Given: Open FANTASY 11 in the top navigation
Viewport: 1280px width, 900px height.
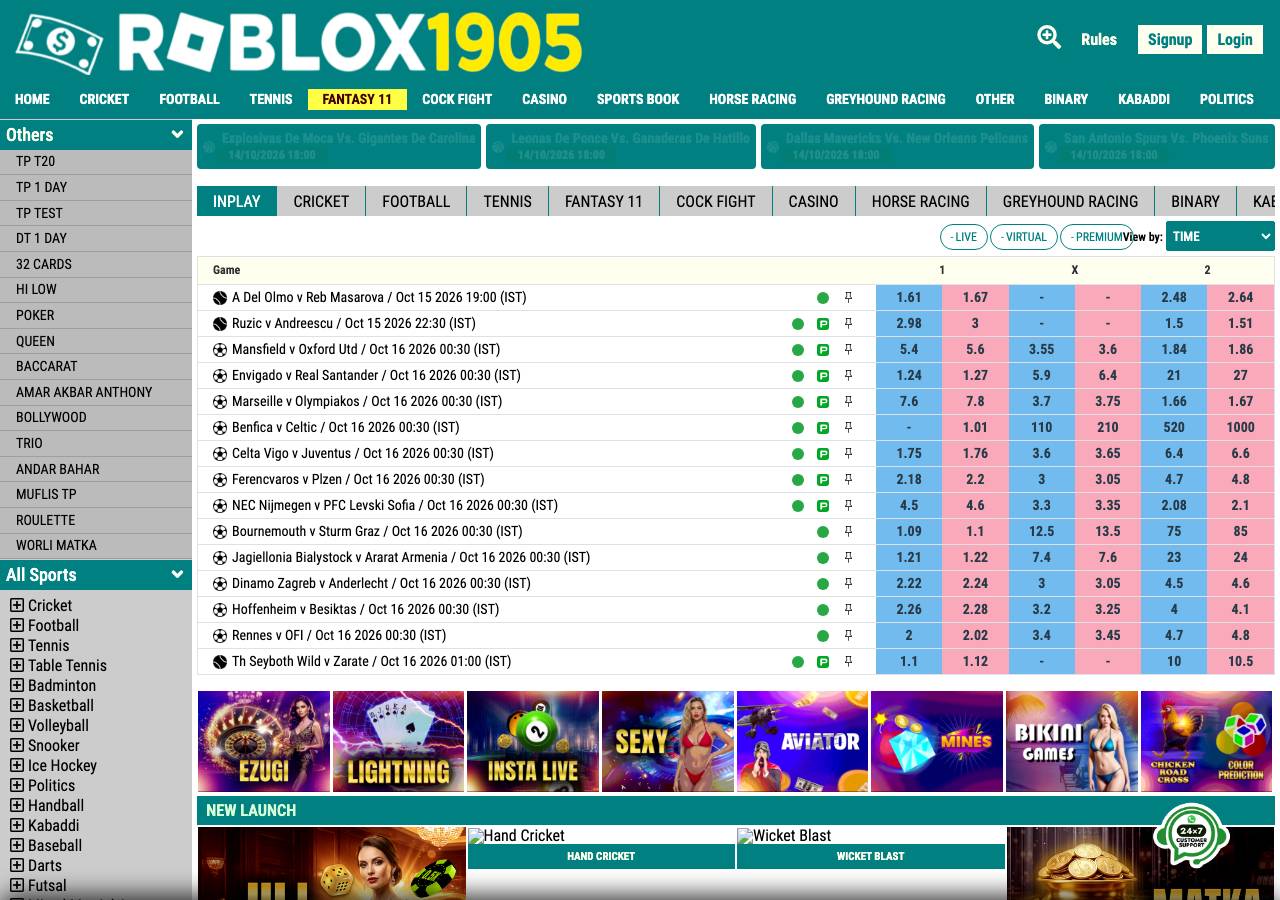Looking at the screenshot, I should tap(357, 99).
